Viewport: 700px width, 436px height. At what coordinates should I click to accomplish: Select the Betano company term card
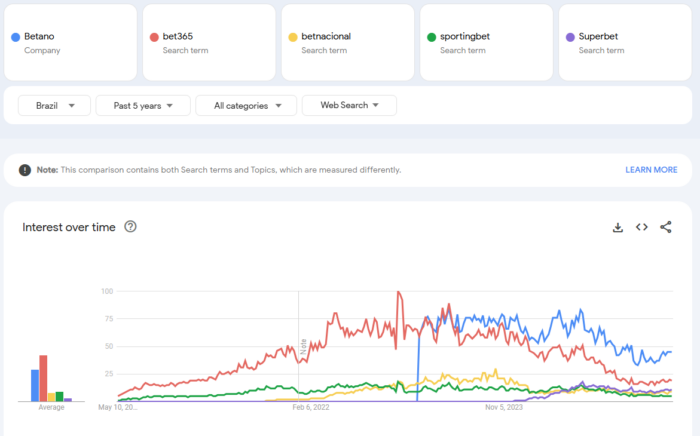coord(70,42)
